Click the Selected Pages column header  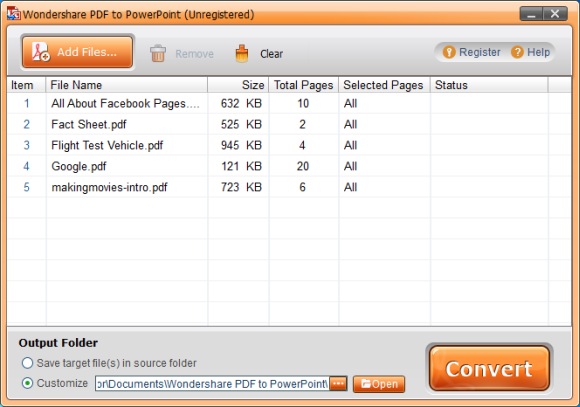384,85
